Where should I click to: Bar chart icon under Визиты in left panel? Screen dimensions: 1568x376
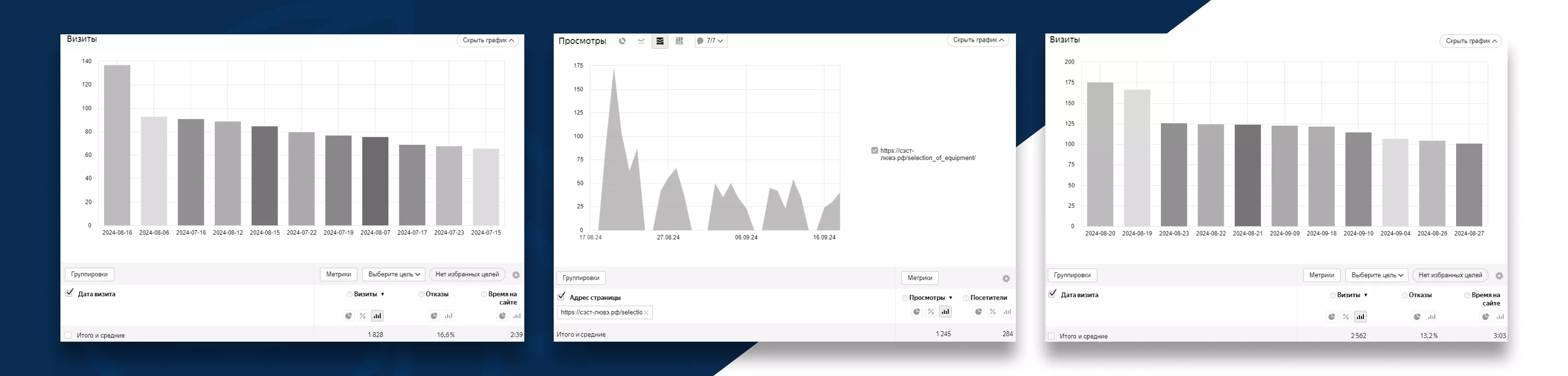(377, 316)
